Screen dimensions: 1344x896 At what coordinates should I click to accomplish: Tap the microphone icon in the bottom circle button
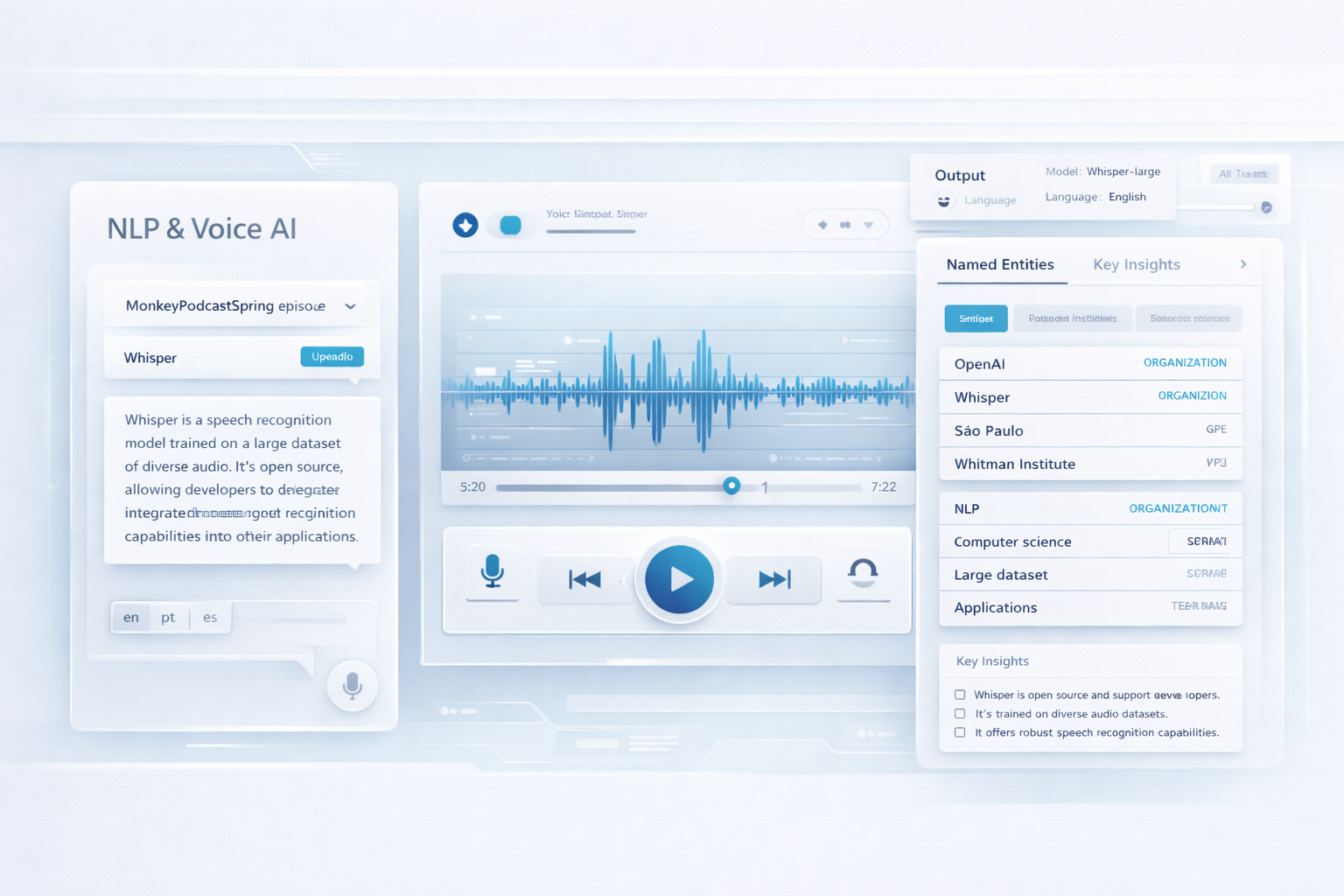pyautogui.click(x=352, y=687)
